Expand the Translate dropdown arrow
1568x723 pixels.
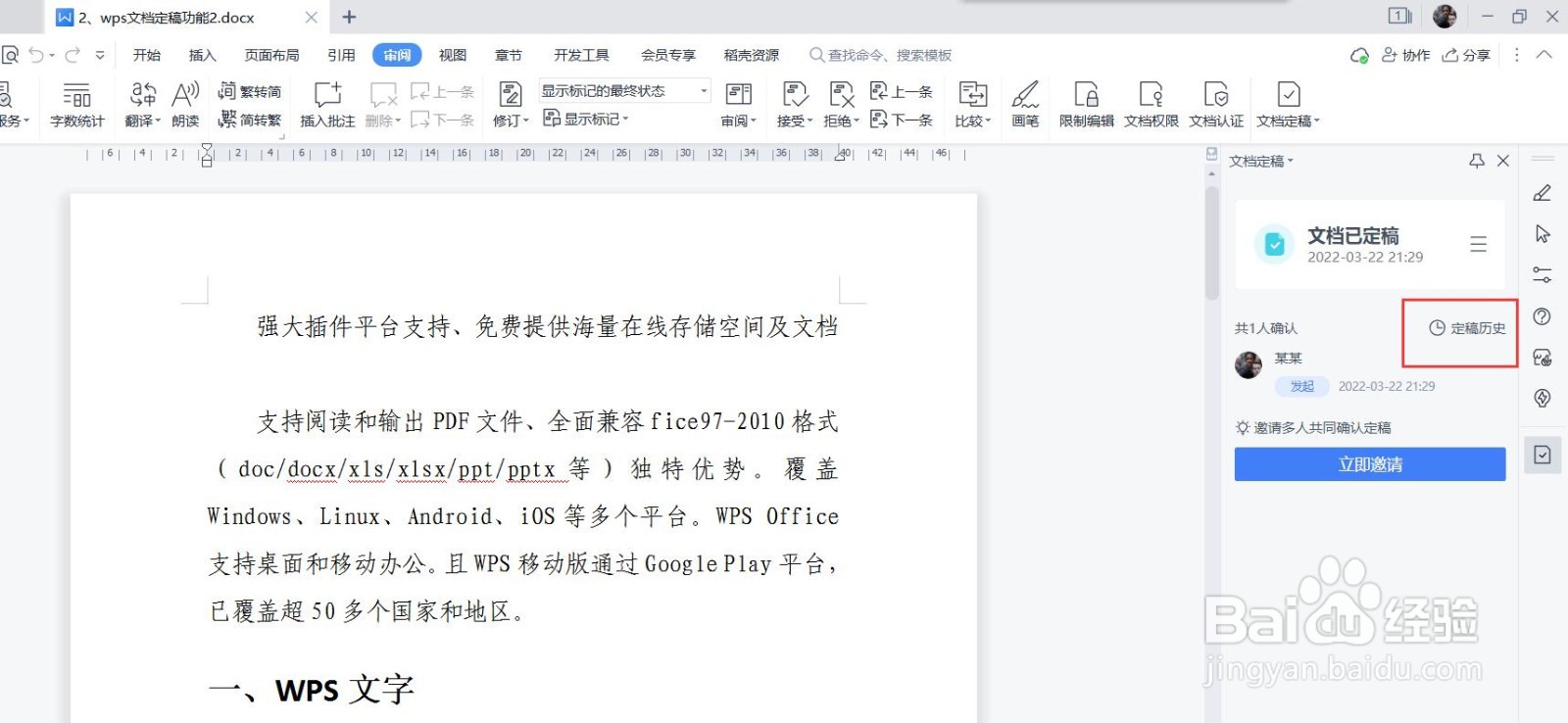point(158,121)
